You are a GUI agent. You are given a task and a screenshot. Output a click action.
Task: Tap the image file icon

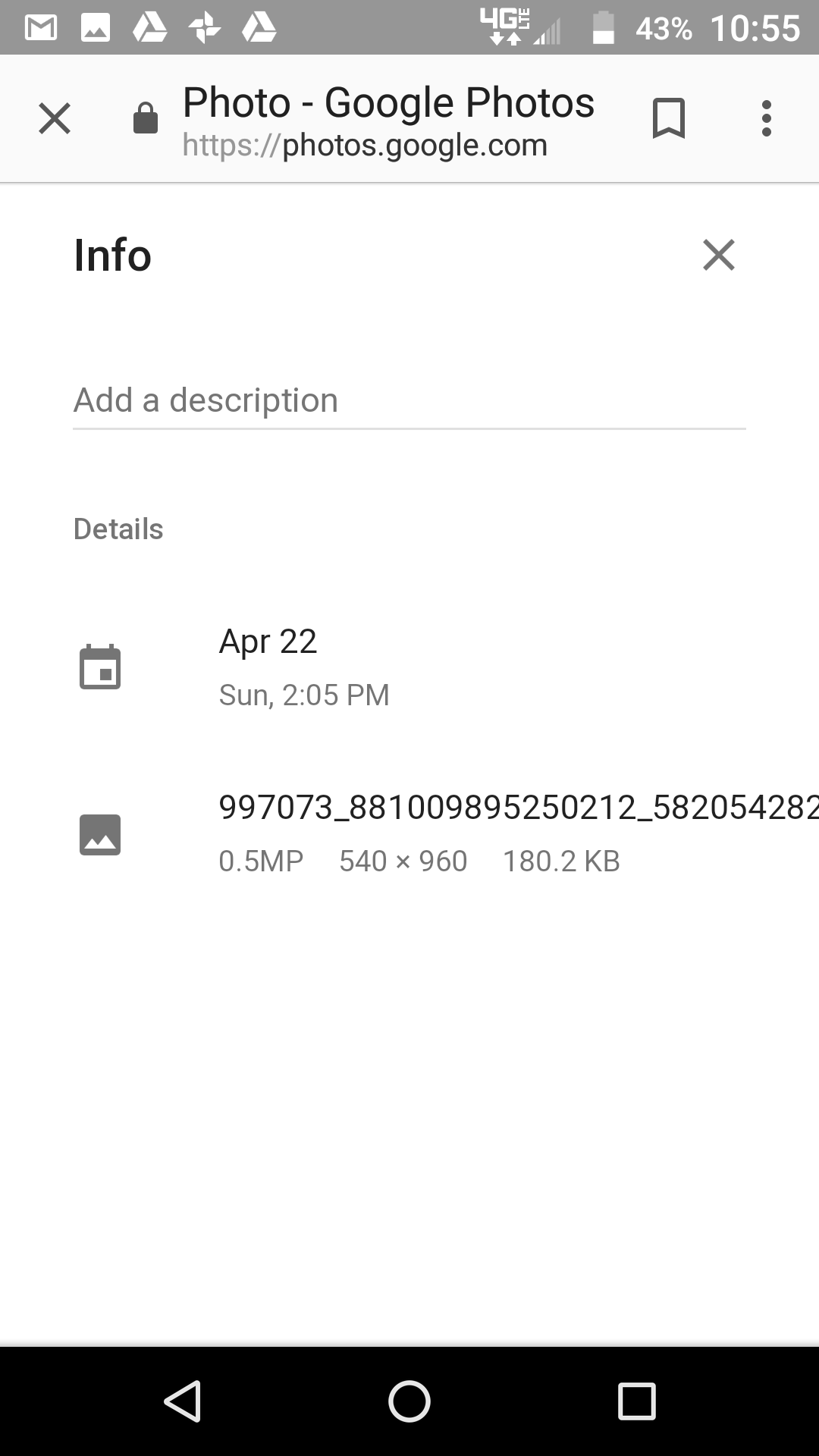point(100,834)
